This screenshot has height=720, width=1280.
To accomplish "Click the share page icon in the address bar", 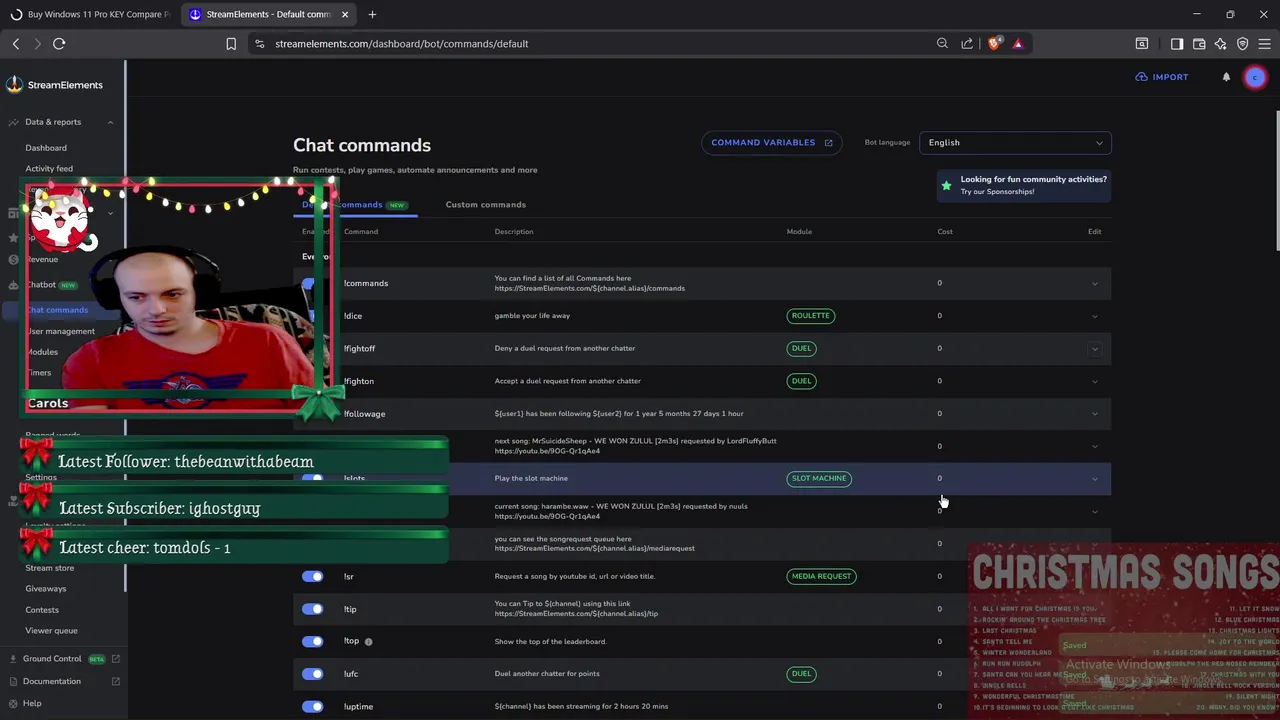I will pos(967,44).
